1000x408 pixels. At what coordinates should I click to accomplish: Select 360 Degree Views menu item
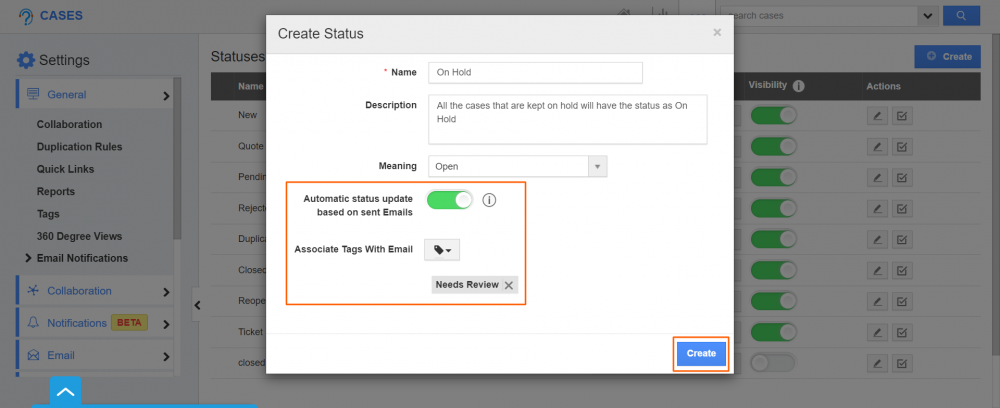tap(79, 236)
